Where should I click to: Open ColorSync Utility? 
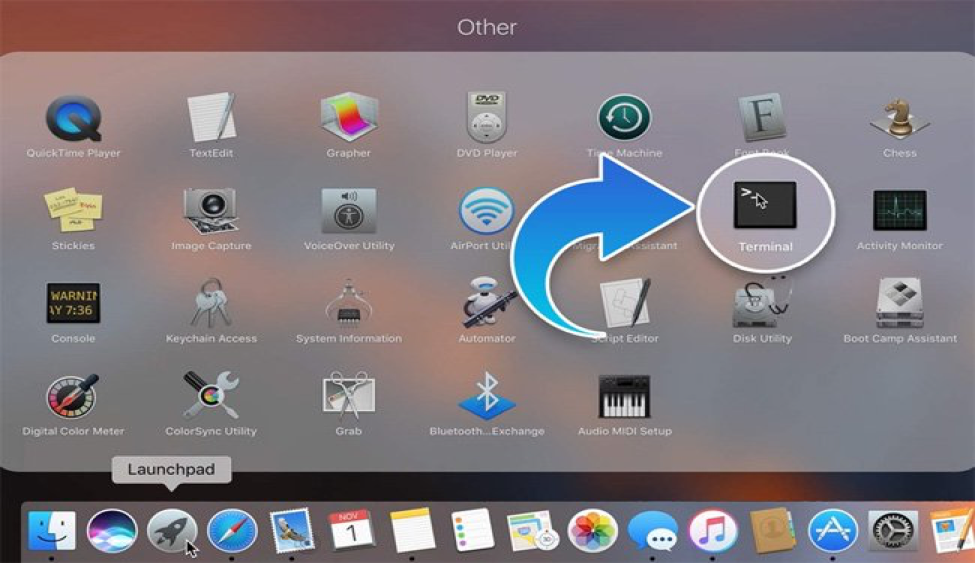point(211,395)
